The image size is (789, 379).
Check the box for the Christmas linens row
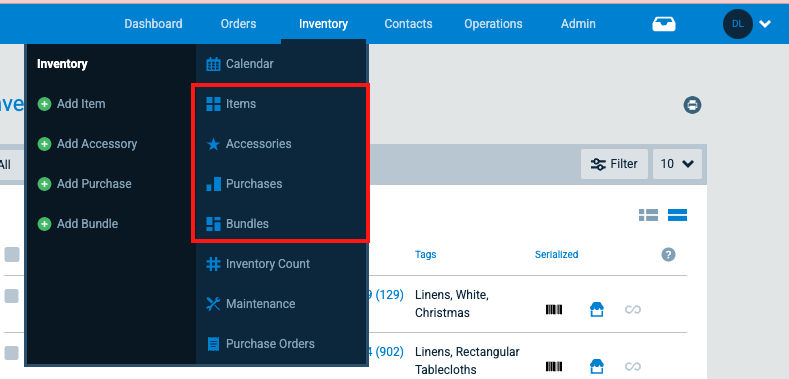coord(12,296)
